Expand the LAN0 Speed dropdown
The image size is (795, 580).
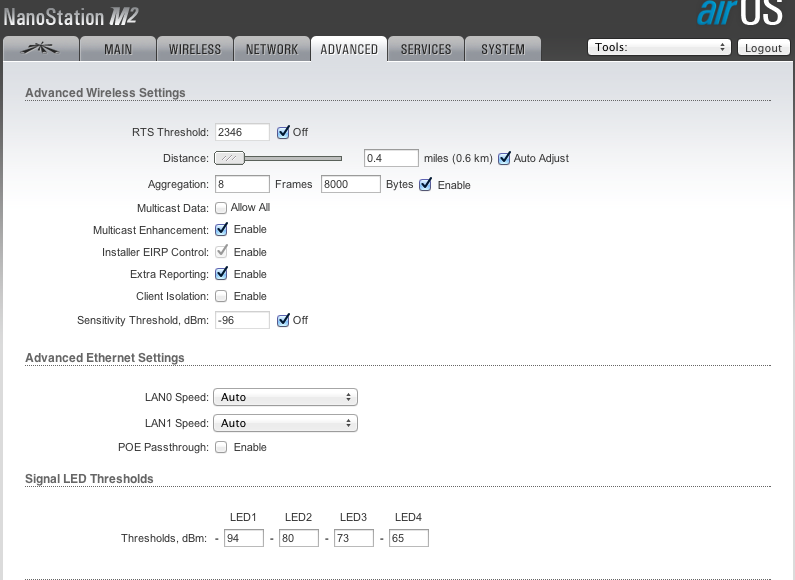pos(286,397)
